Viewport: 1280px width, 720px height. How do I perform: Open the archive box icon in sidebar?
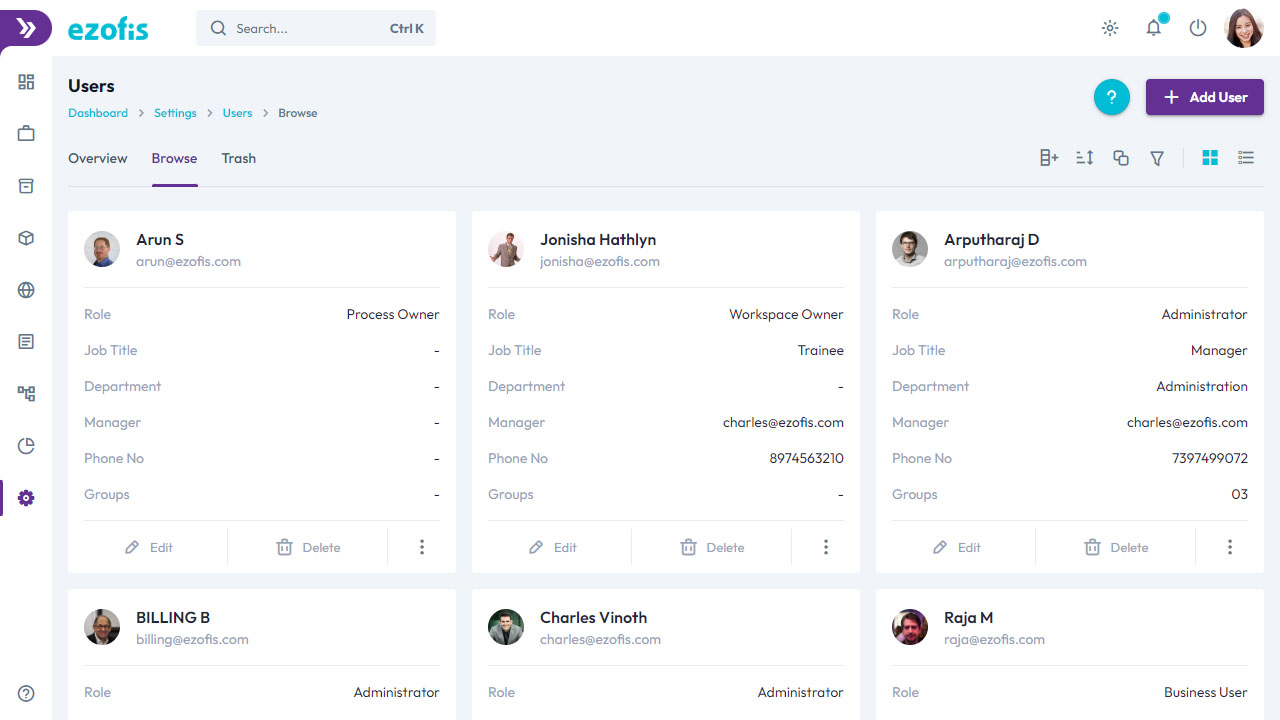[x=26, y=186]
